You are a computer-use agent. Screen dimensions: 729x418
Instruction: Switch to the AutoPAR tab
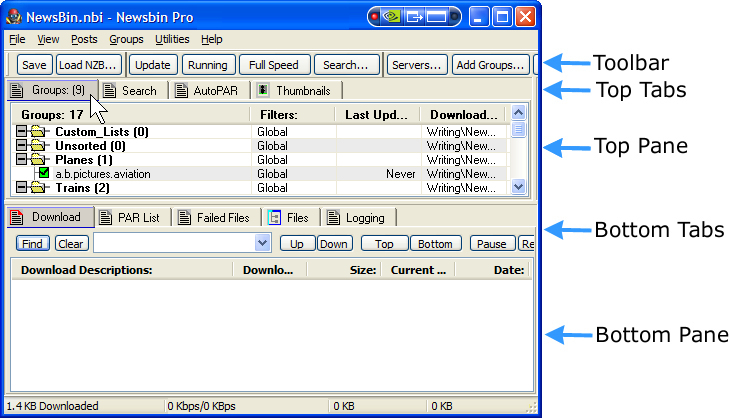[x=209, y=91]
